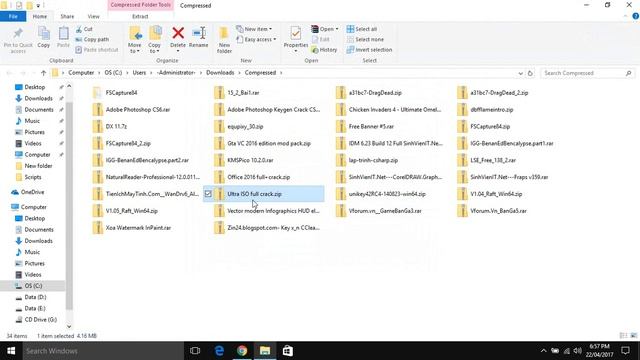Select Data (D:) drive in navigation pane
Image resolution: width=640 pixels, height=360 pixels.
(35, 297)
